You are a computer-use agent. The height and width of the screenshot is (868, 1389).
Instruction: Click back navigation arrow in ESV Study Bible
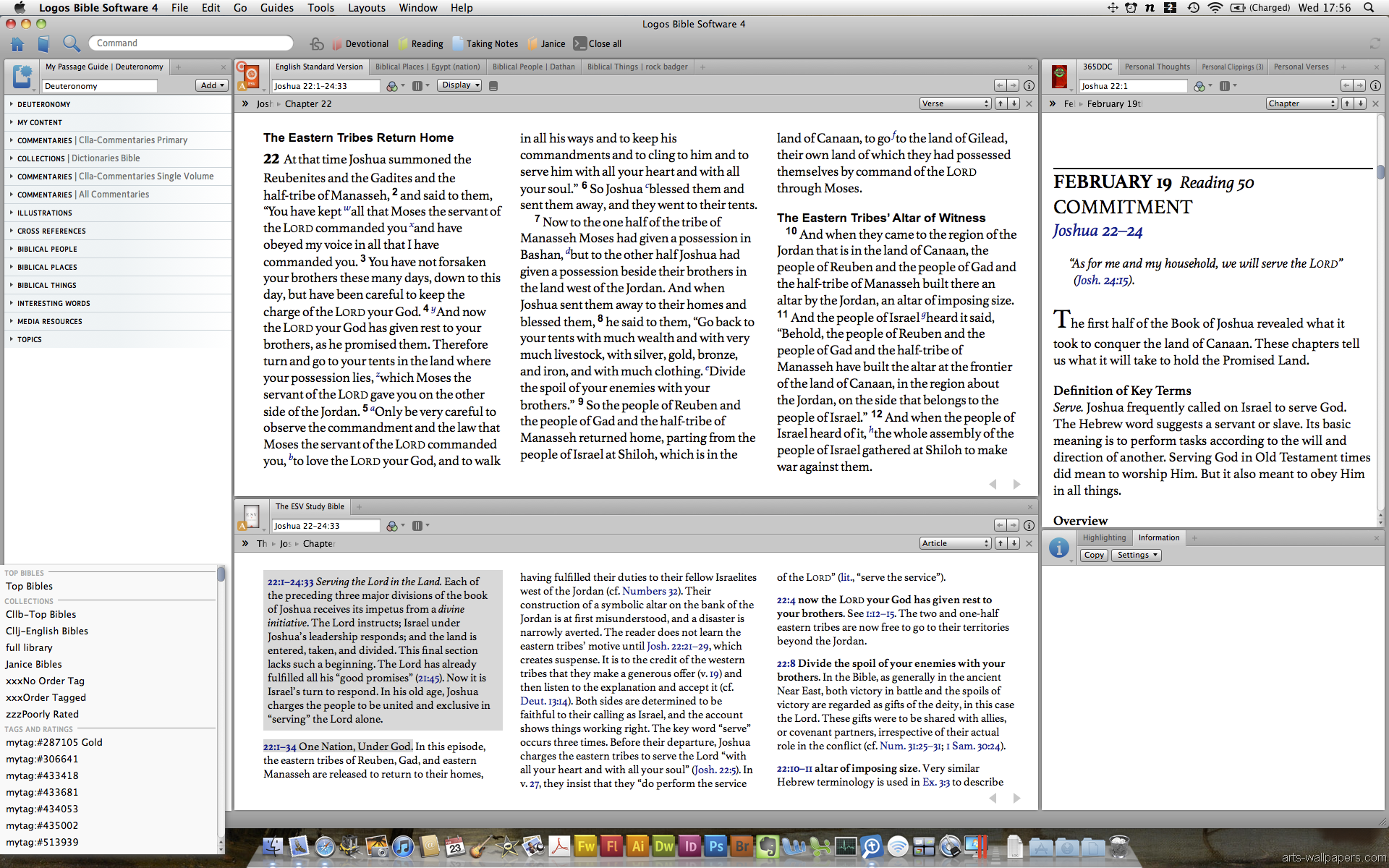coord(1000,525)
